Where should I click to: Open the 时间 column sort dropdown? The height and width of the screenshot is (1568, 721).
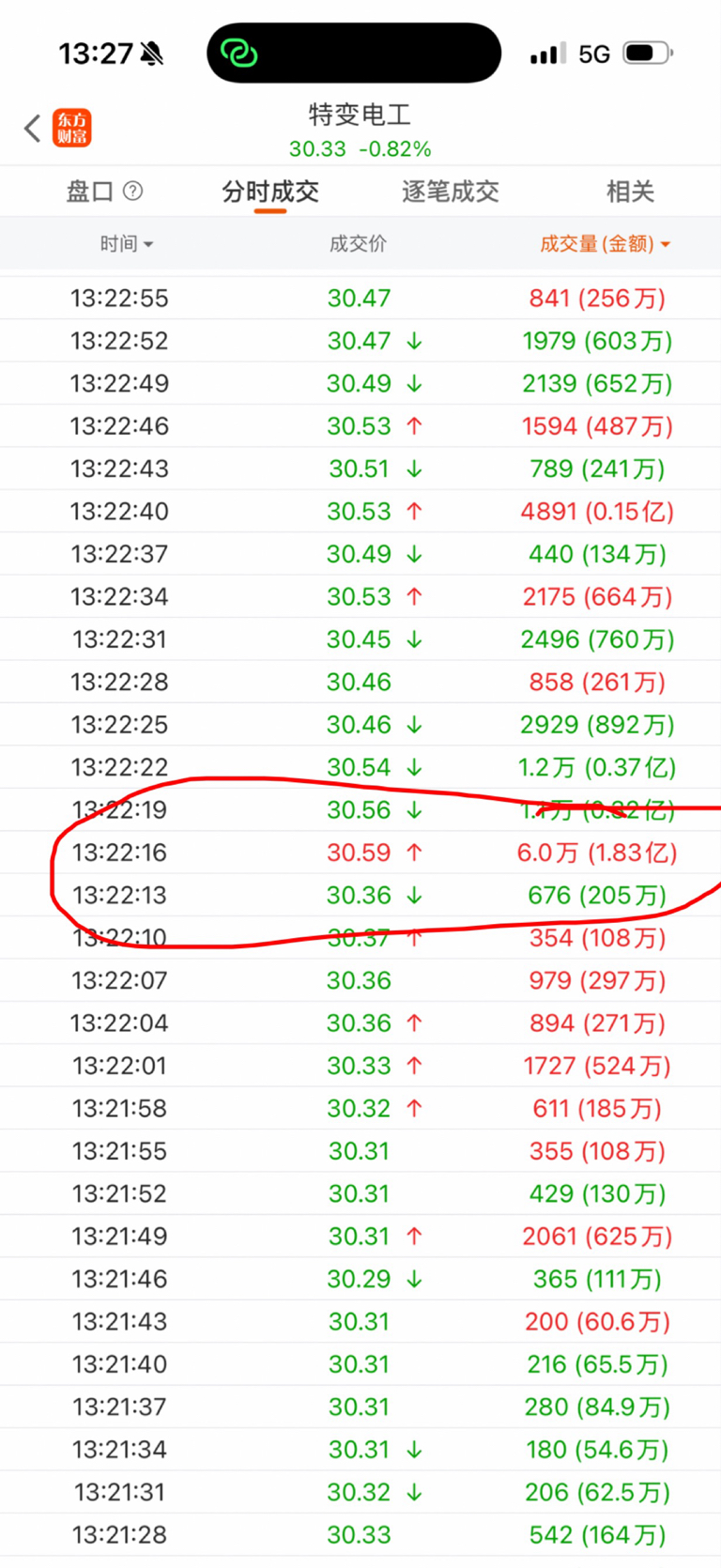(127, 244)
